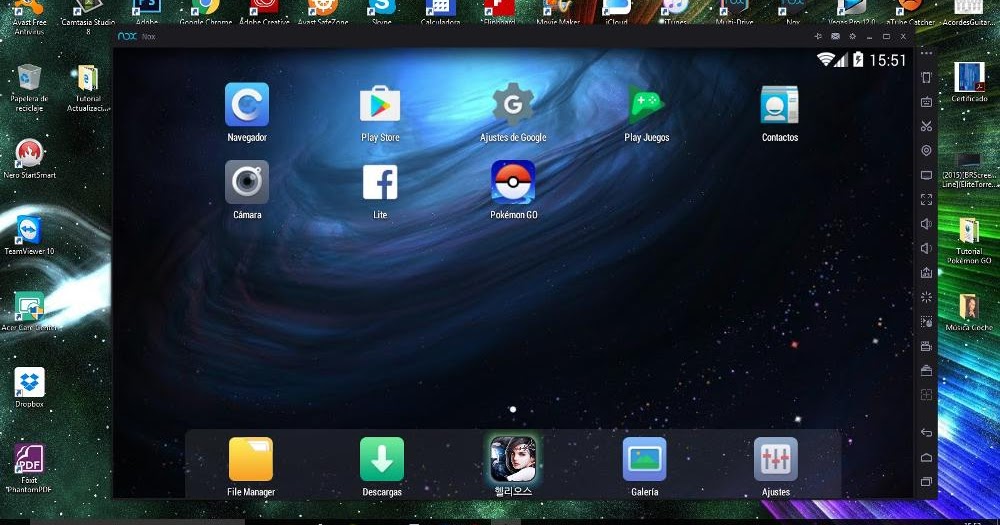The height and width of the screenshot is (525, 1000).
Task: Launch the Cámara app
Action: [247, 182]
